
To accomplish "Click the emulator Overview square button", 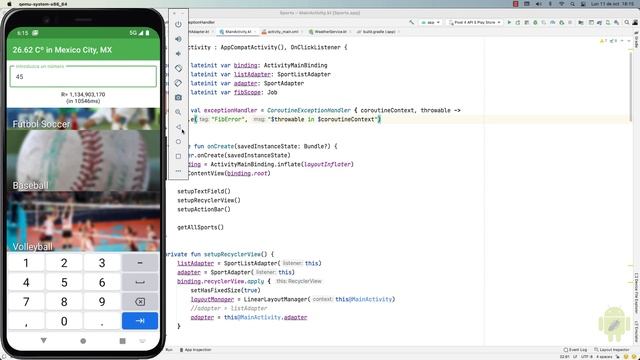I will [178, 156].
